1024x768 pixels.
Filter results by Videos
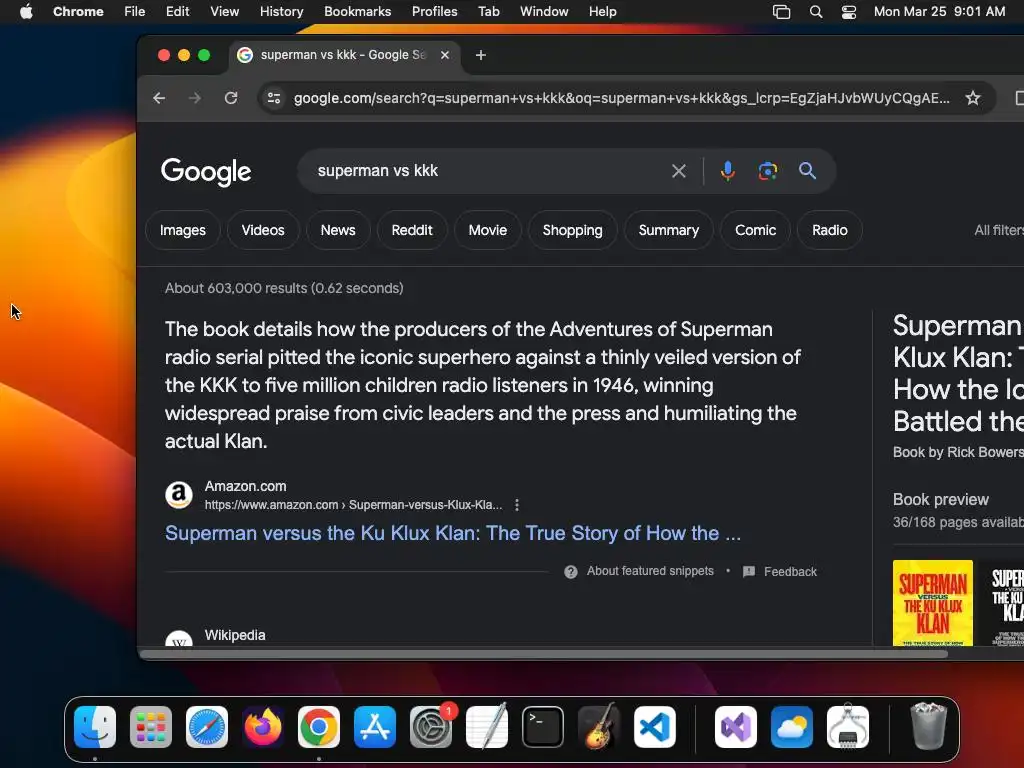coord(263,230)
